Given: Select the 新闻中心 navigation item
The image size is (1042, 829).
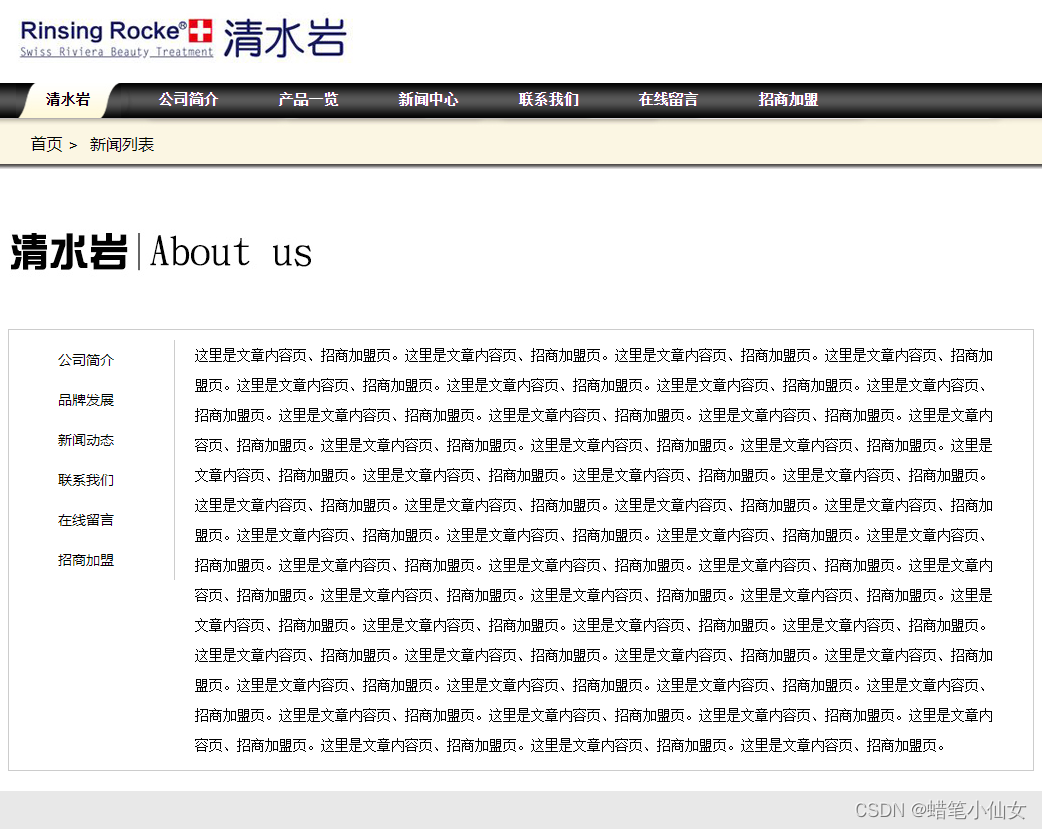Looking at the screenshot, I should [x=428, y=100].
